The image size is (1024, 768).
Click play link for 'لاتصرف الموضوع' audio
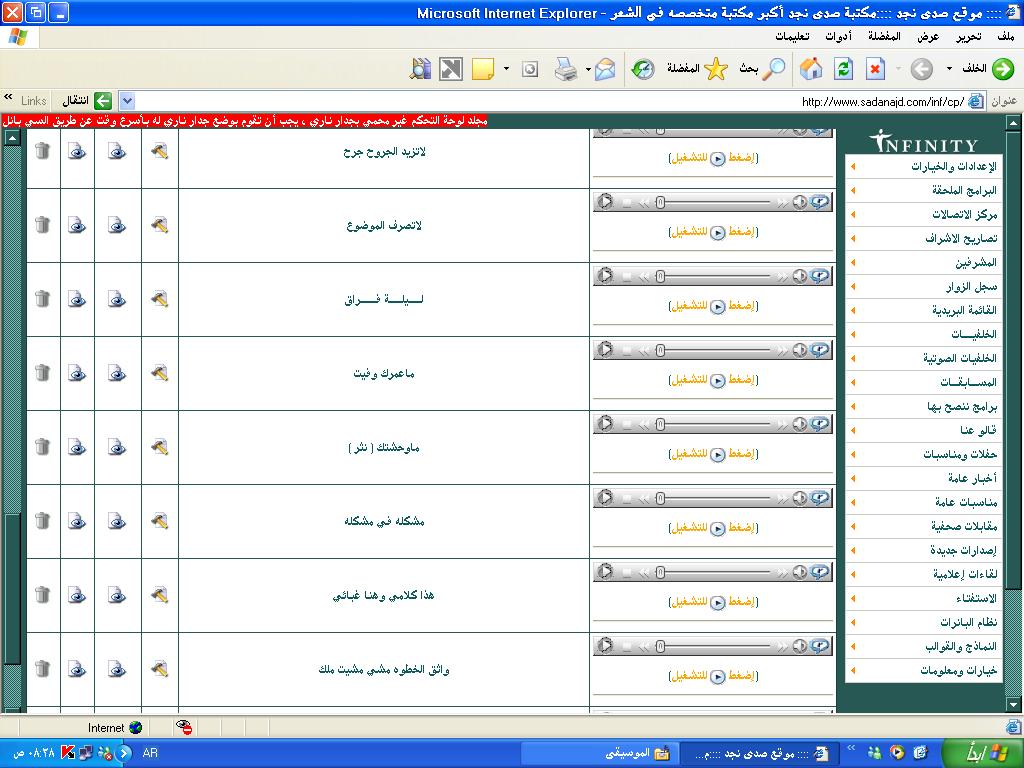(713, 232)
